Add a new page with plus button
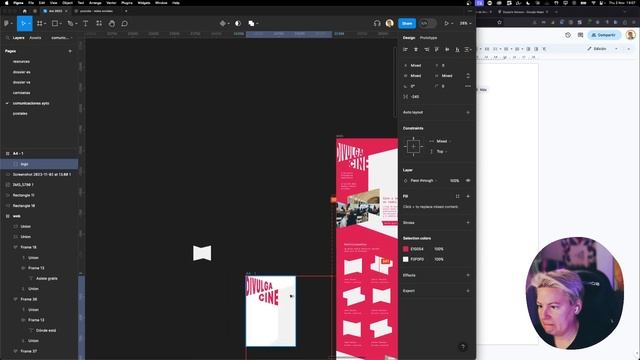640x360 pixels. coord(70,51)
